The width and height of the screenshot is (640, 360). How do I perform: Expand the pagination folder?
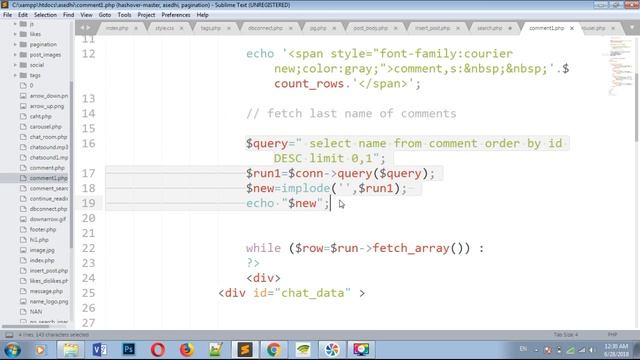click(15, 44)
